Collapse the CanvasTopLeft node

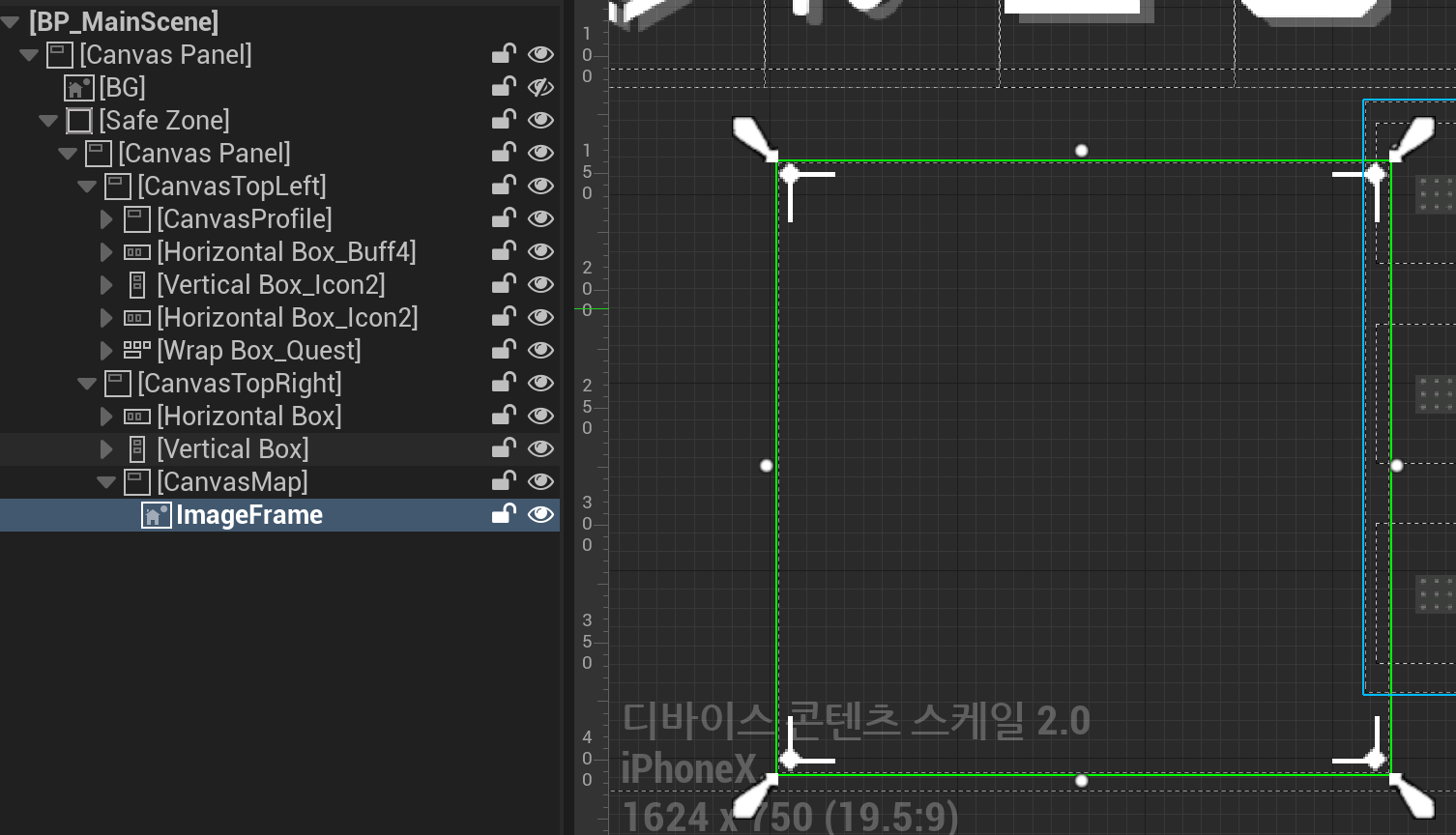point(87,187)
